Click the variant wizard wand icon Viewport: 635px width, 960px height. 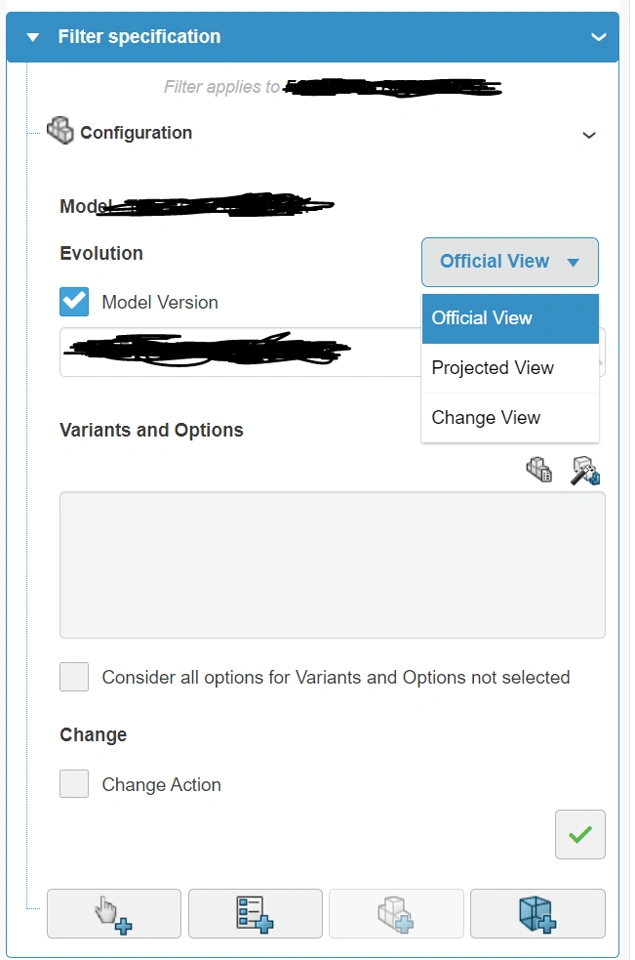pos(585,470)
